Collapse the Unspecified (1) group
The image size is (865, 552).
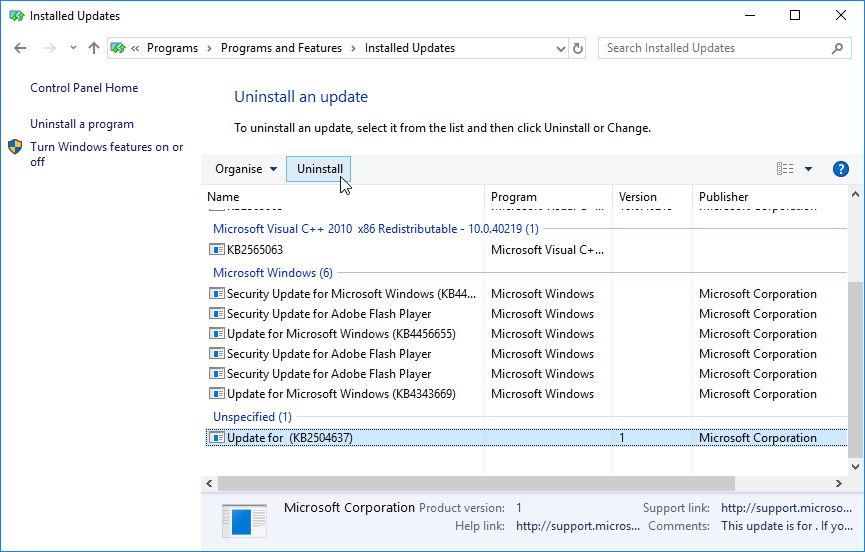(252, 417)
